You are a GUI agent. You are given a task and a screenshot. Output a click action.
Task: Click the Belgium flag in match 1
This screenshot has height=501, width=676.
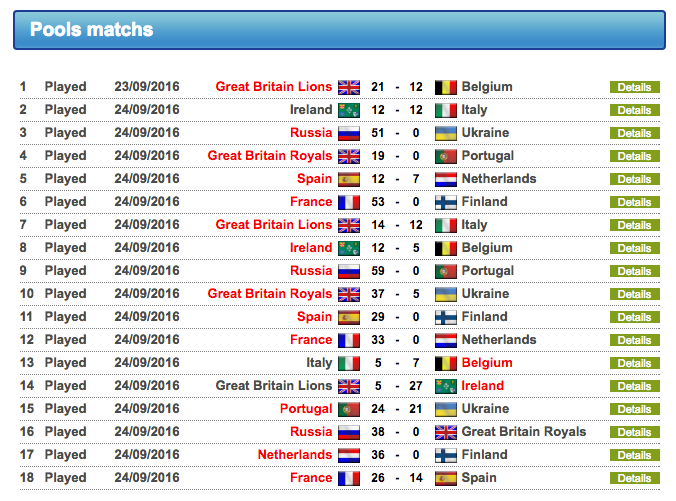pyautogui.click(x=446, y=87)
